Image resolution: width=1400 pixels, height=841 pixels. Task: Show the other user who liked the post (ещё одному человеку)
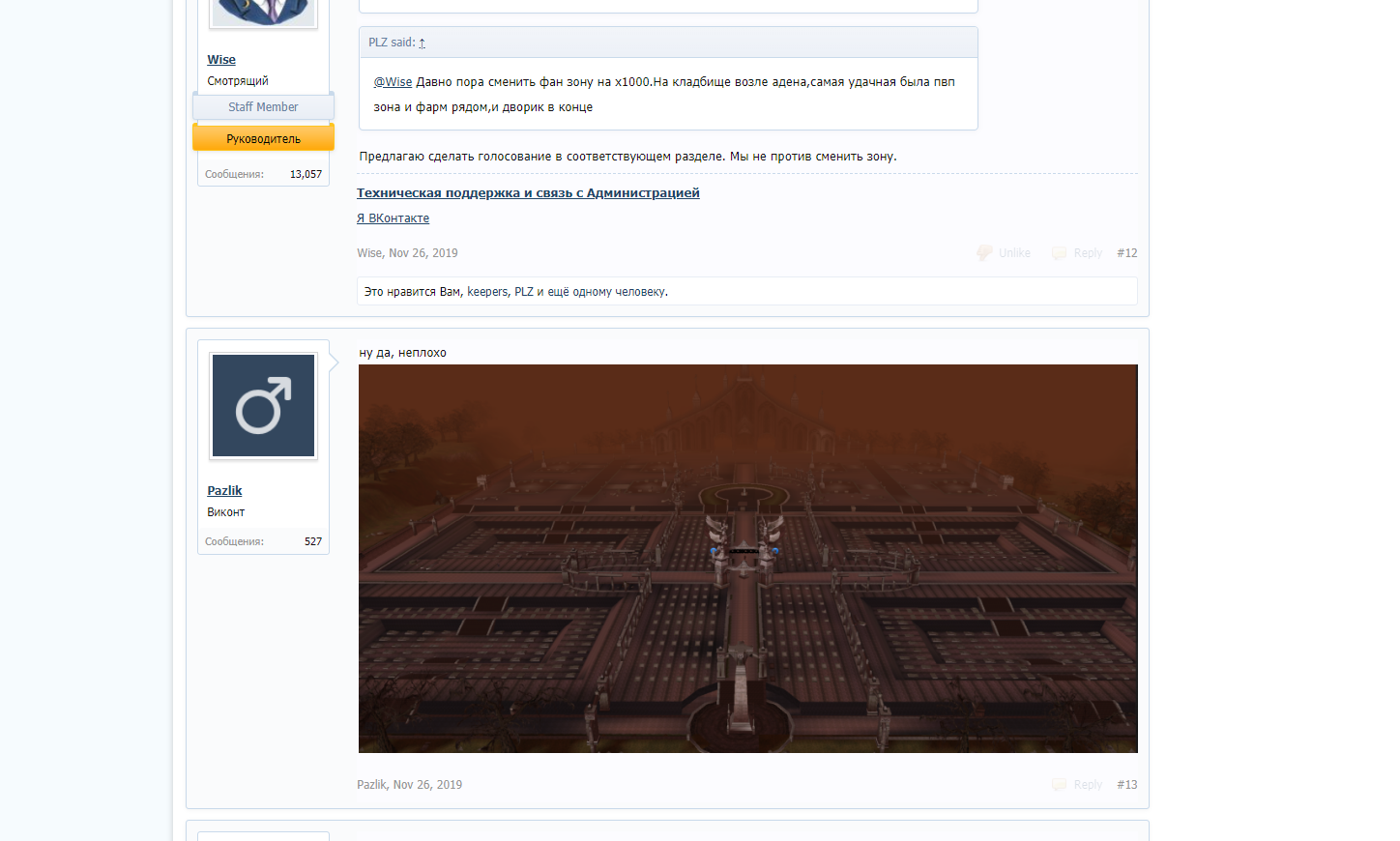[606, 292]
